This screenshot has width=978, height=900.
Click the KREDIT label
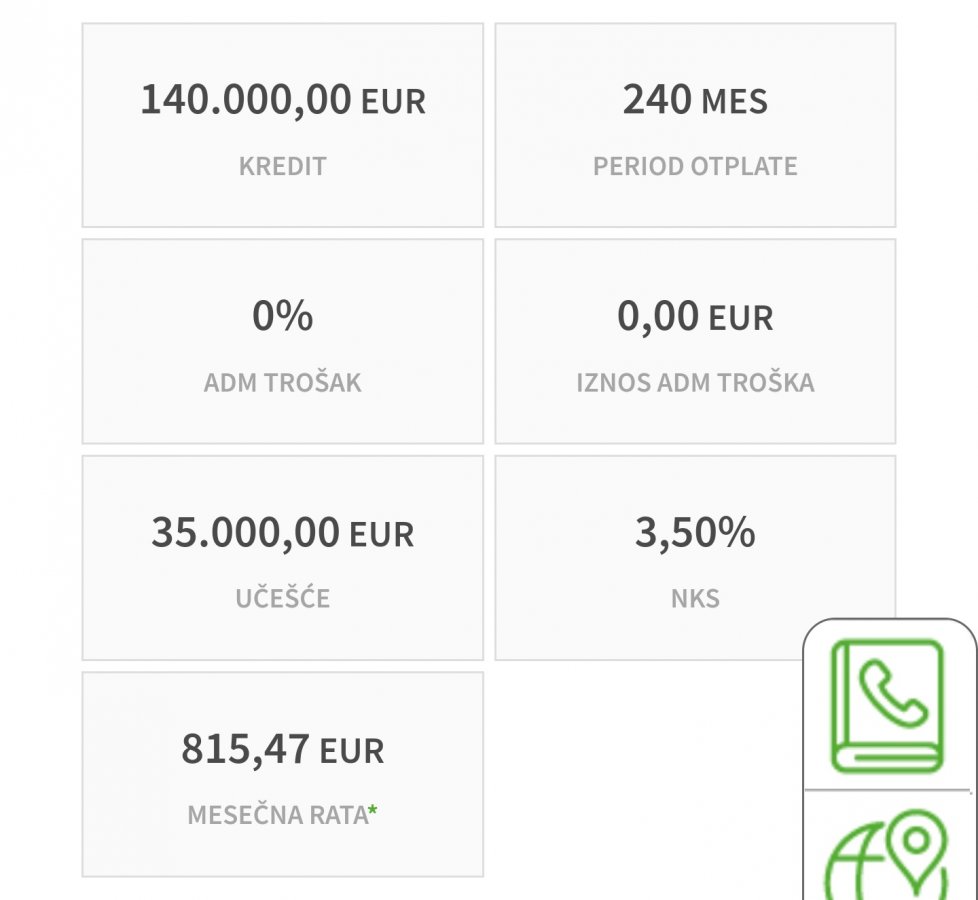282,166
